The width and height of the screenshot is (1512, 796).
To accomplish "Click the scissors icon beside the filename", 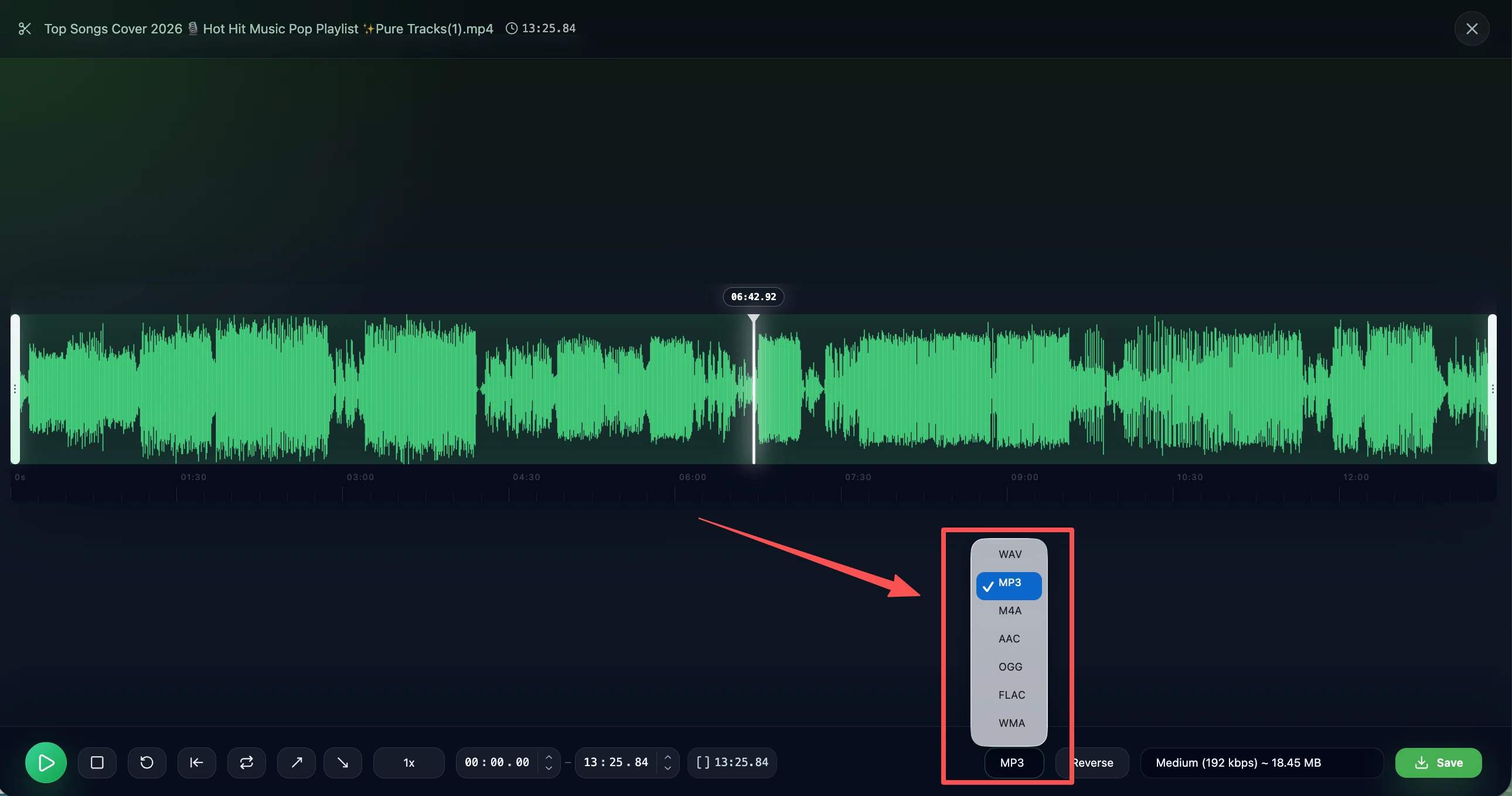I will (25, 28).
